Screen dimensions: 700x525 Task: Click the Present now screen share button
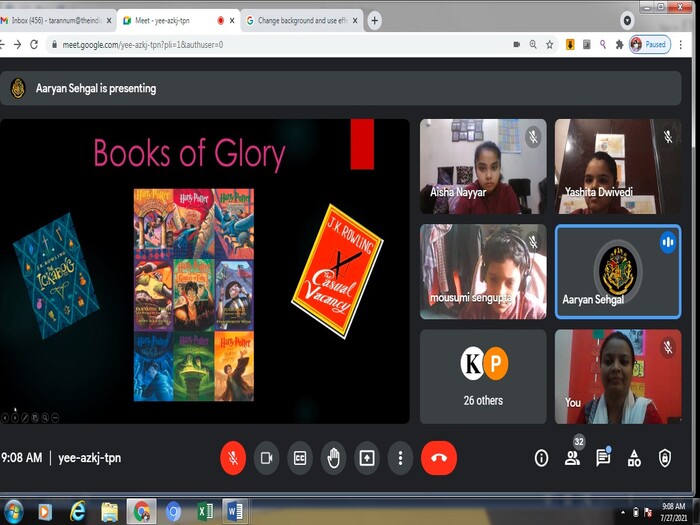[x=367, y=458]
